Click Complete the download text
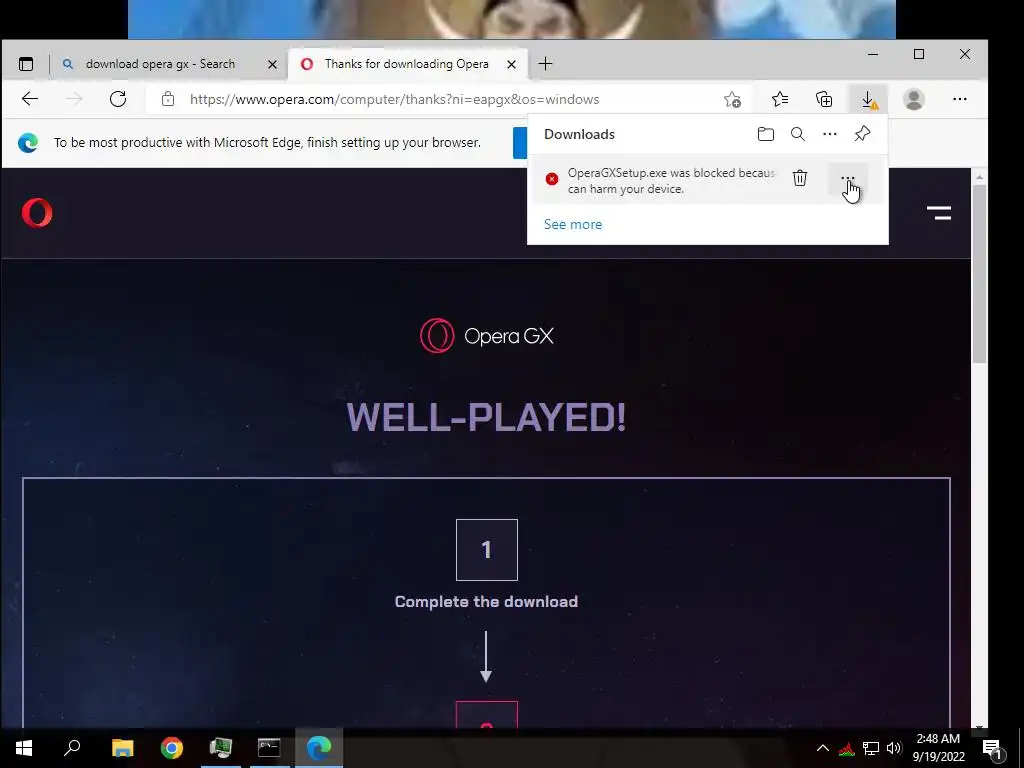 click(x=486, y=601)
